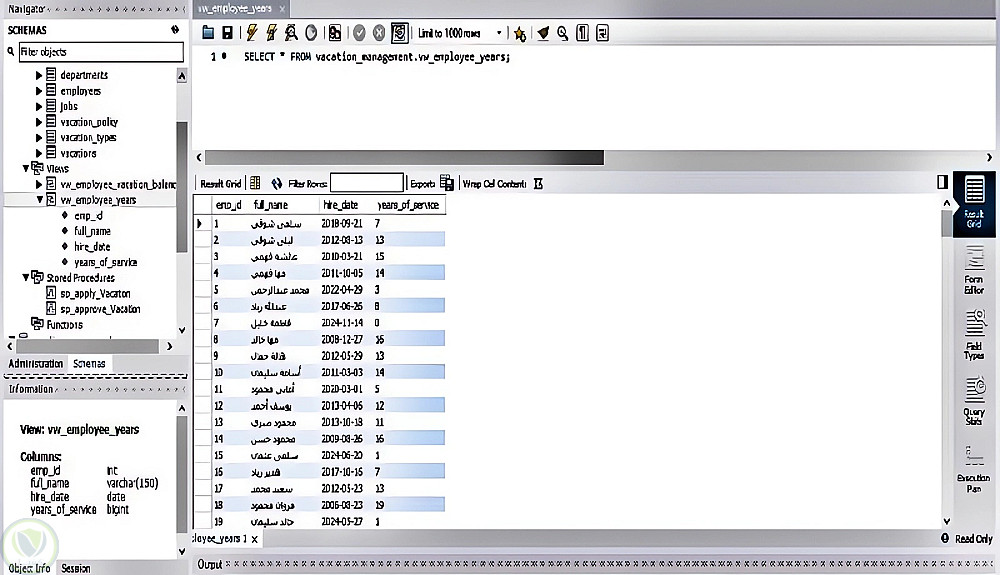Viewport: 1000px width, 575px height.
Task: Select the hire_date column in tree
Action: tap(92, 247)
